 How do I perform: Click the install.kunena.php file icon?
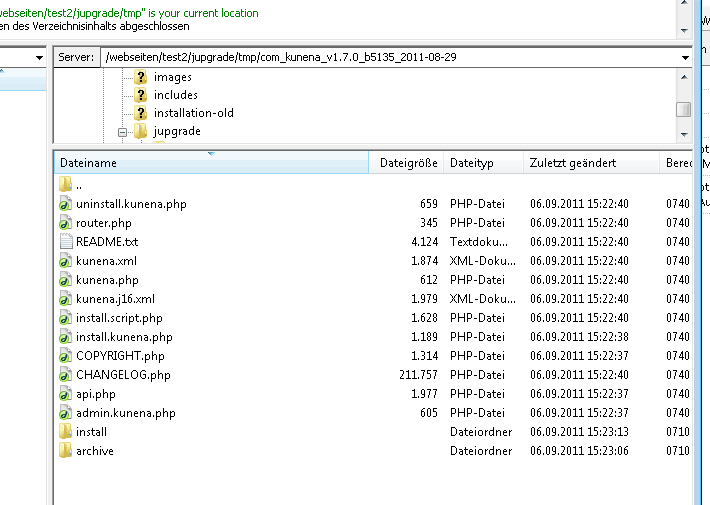[65, 337]
